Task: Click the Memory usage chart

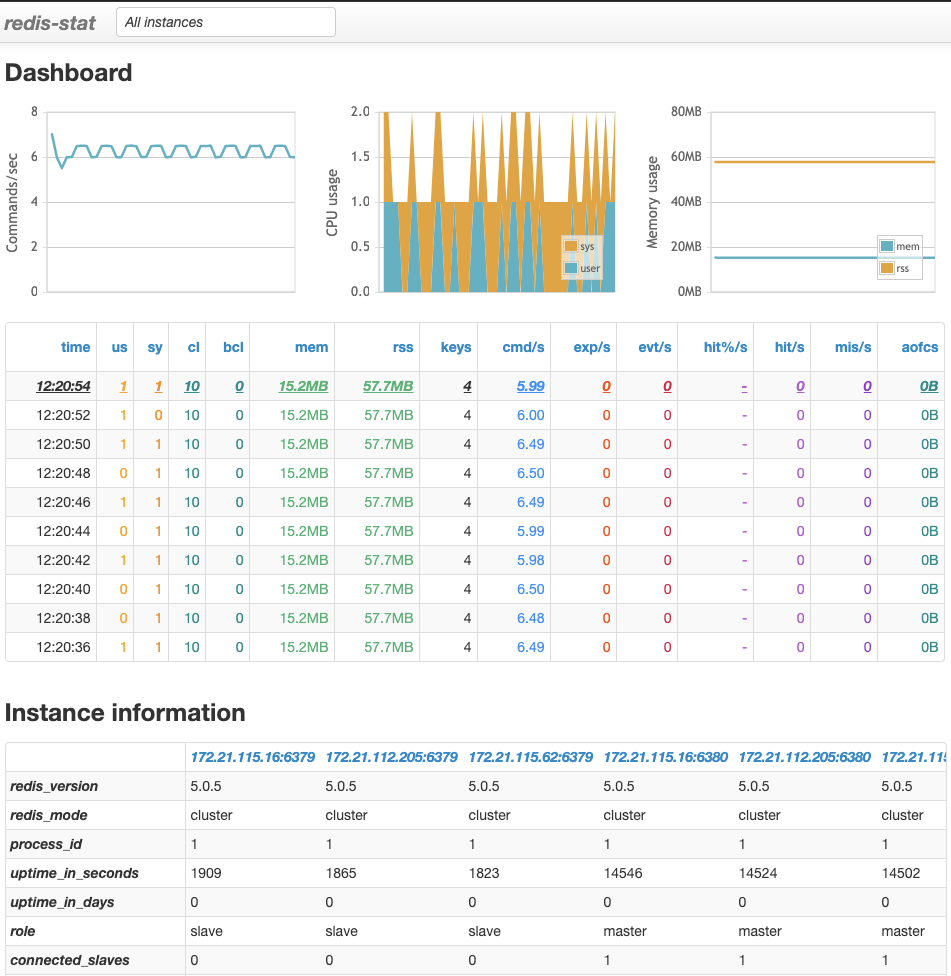Action: coord(823,202)
